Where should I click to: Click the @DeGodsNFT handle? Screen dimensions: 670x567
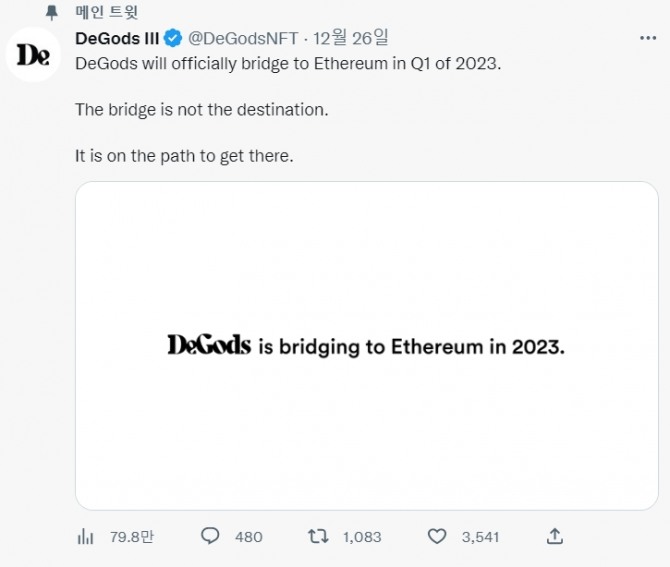243,39
